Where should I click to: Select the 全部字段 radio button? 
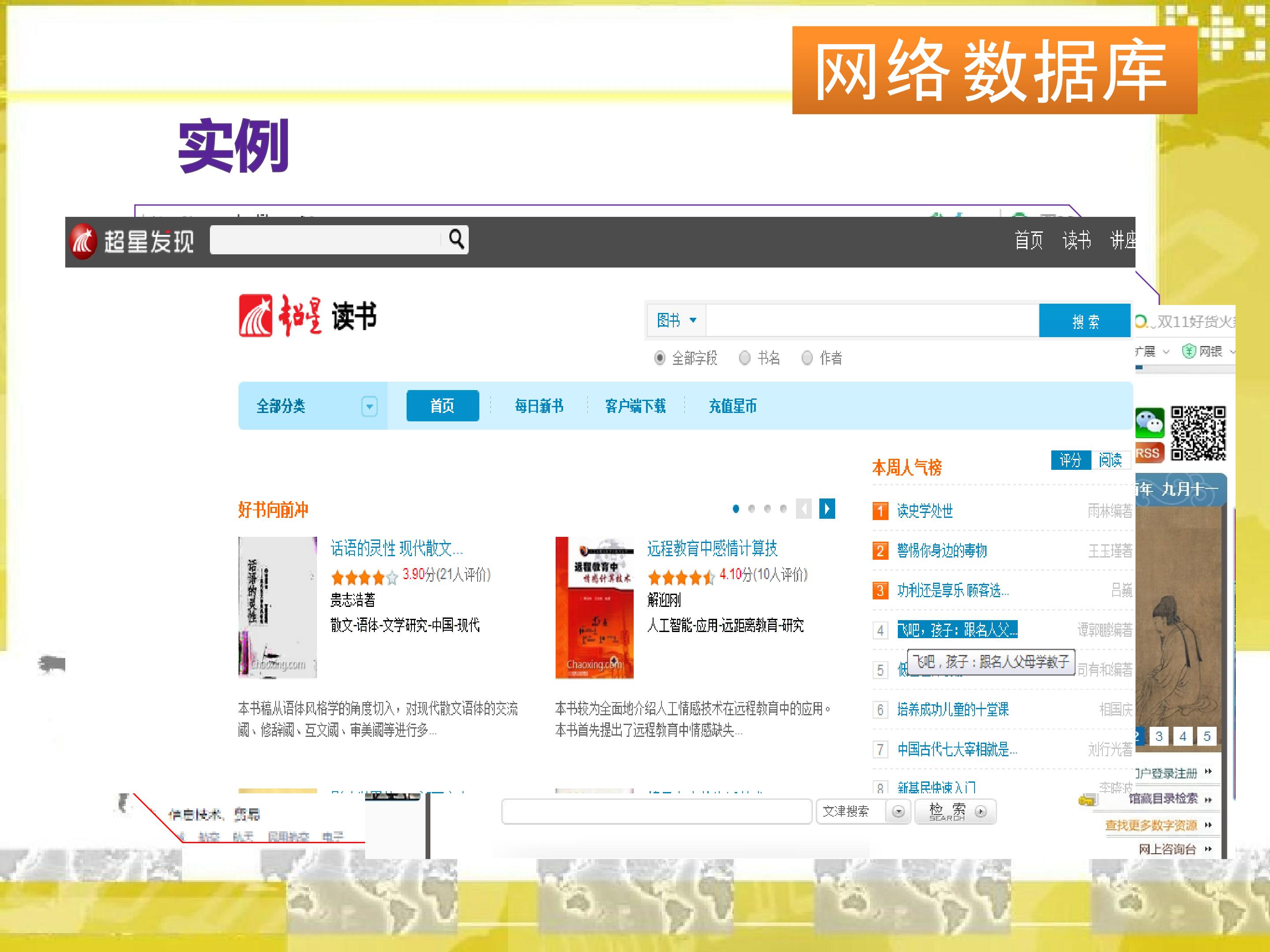pos(660,358)
